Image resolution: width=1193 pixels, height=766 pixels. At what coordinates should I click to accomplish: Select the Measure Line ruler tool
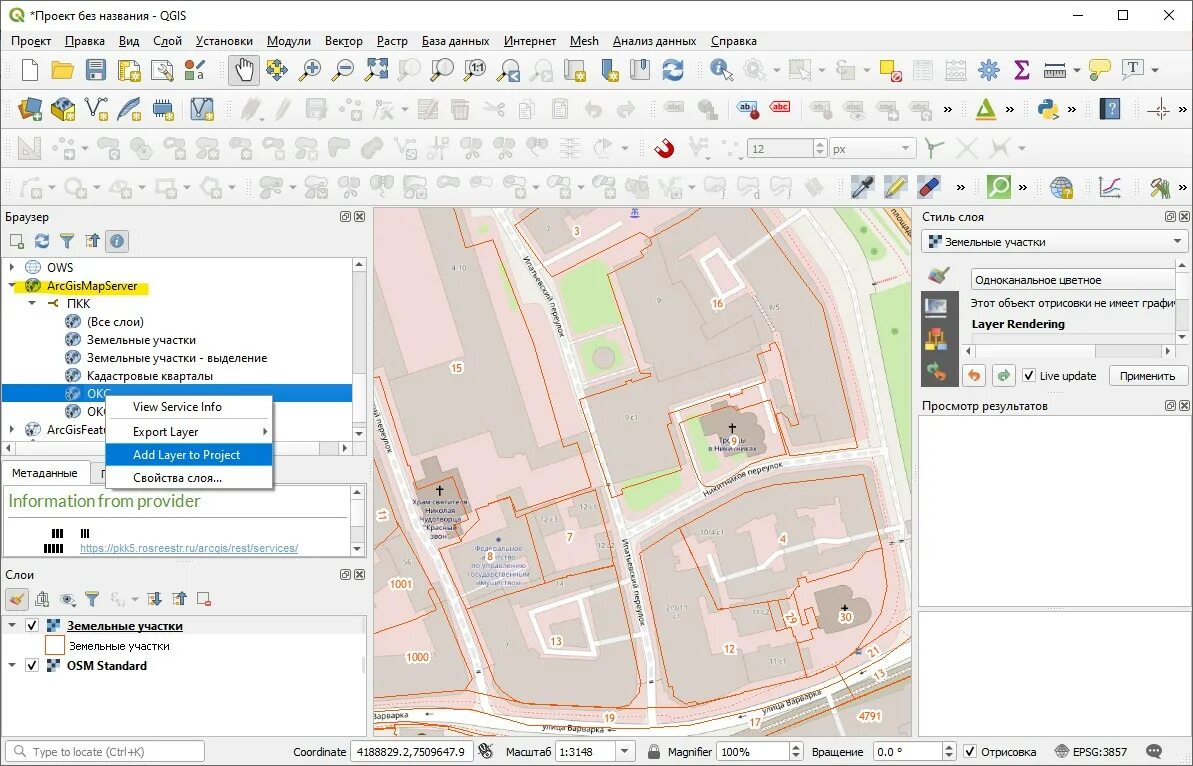1055,70
